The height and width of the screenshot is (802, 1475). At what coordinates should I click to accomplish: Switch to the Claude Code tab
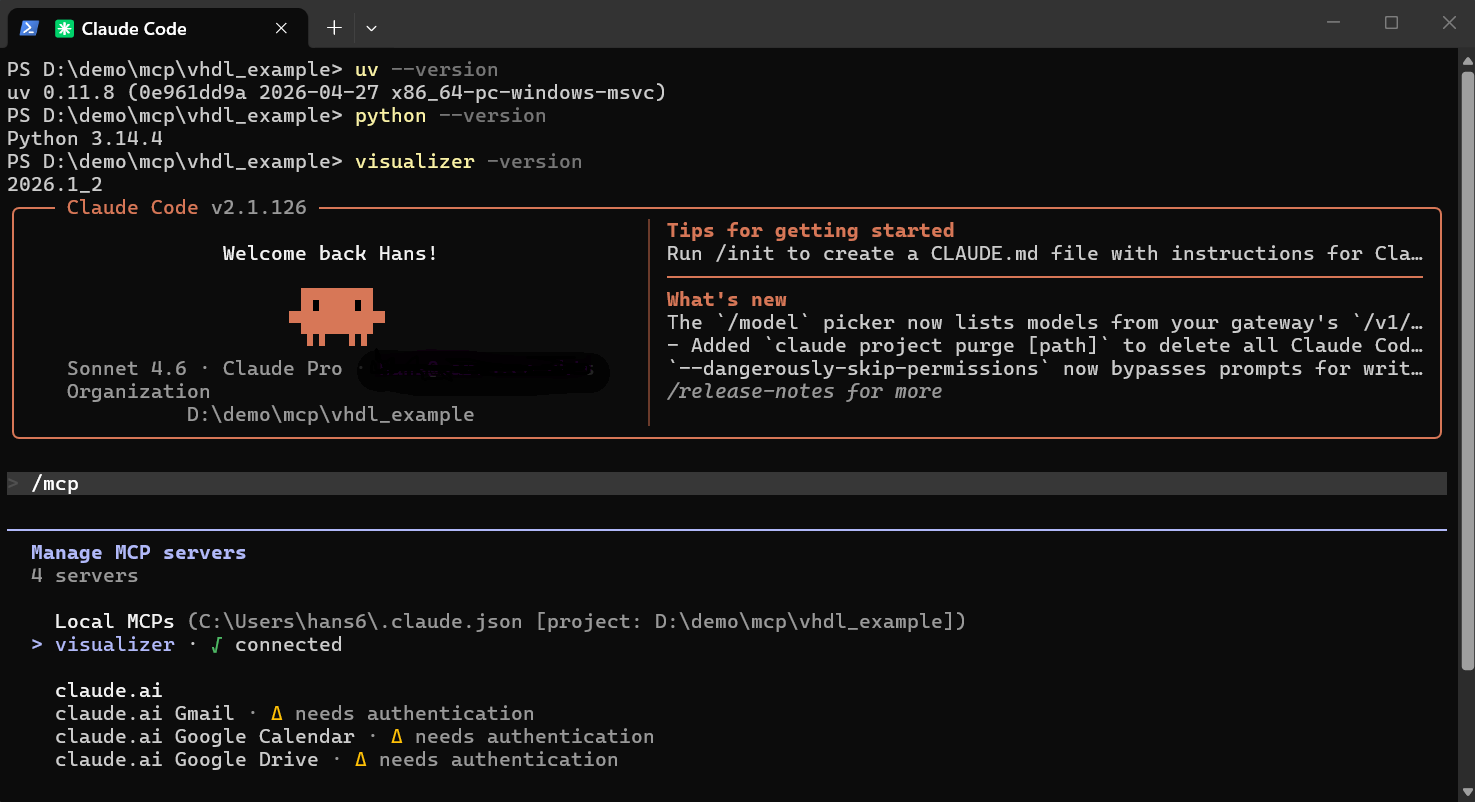160,28
